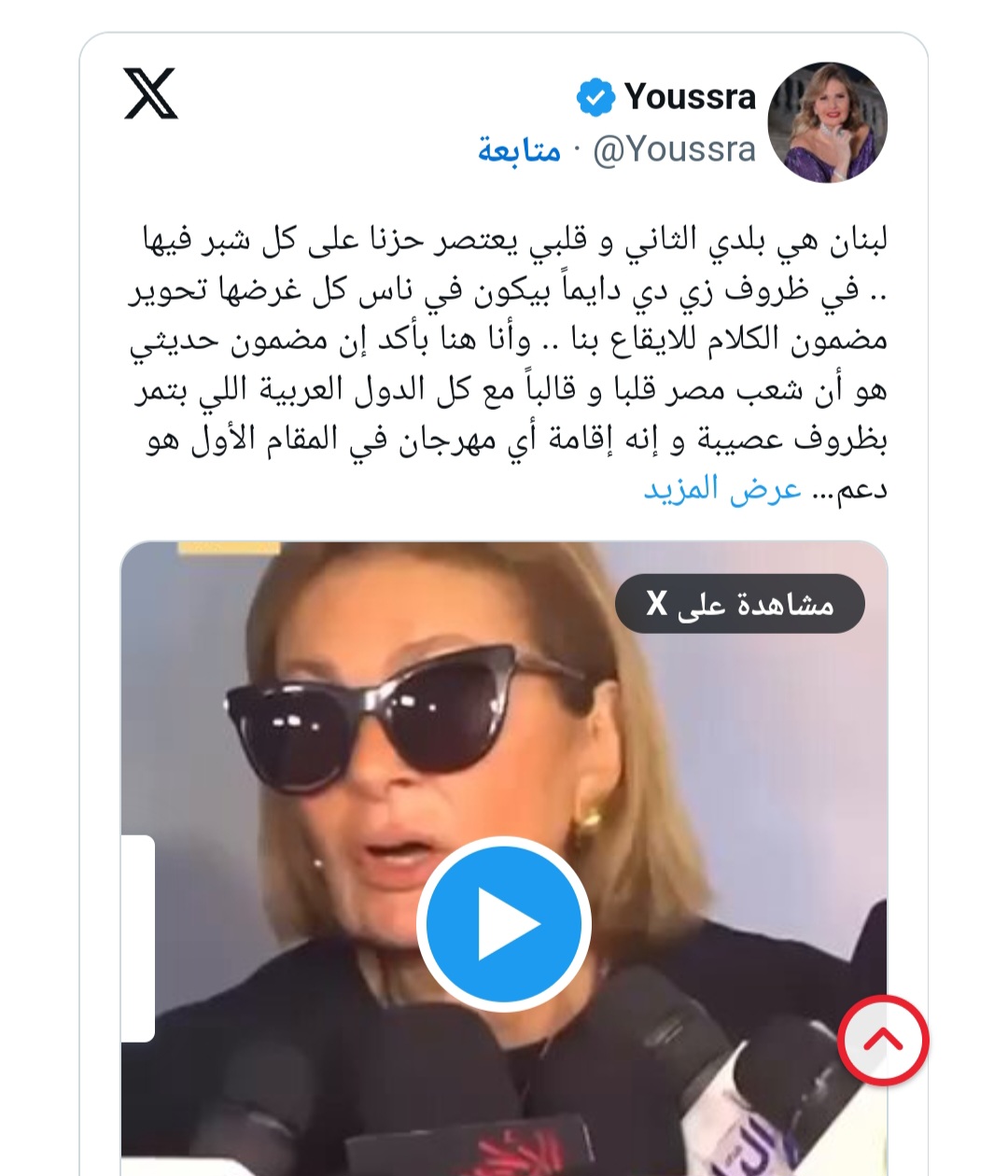Viewport: 1008px width, 1176px height.
Task: Expand the tweet with عرض المزيد
Action: coord(722,489)
